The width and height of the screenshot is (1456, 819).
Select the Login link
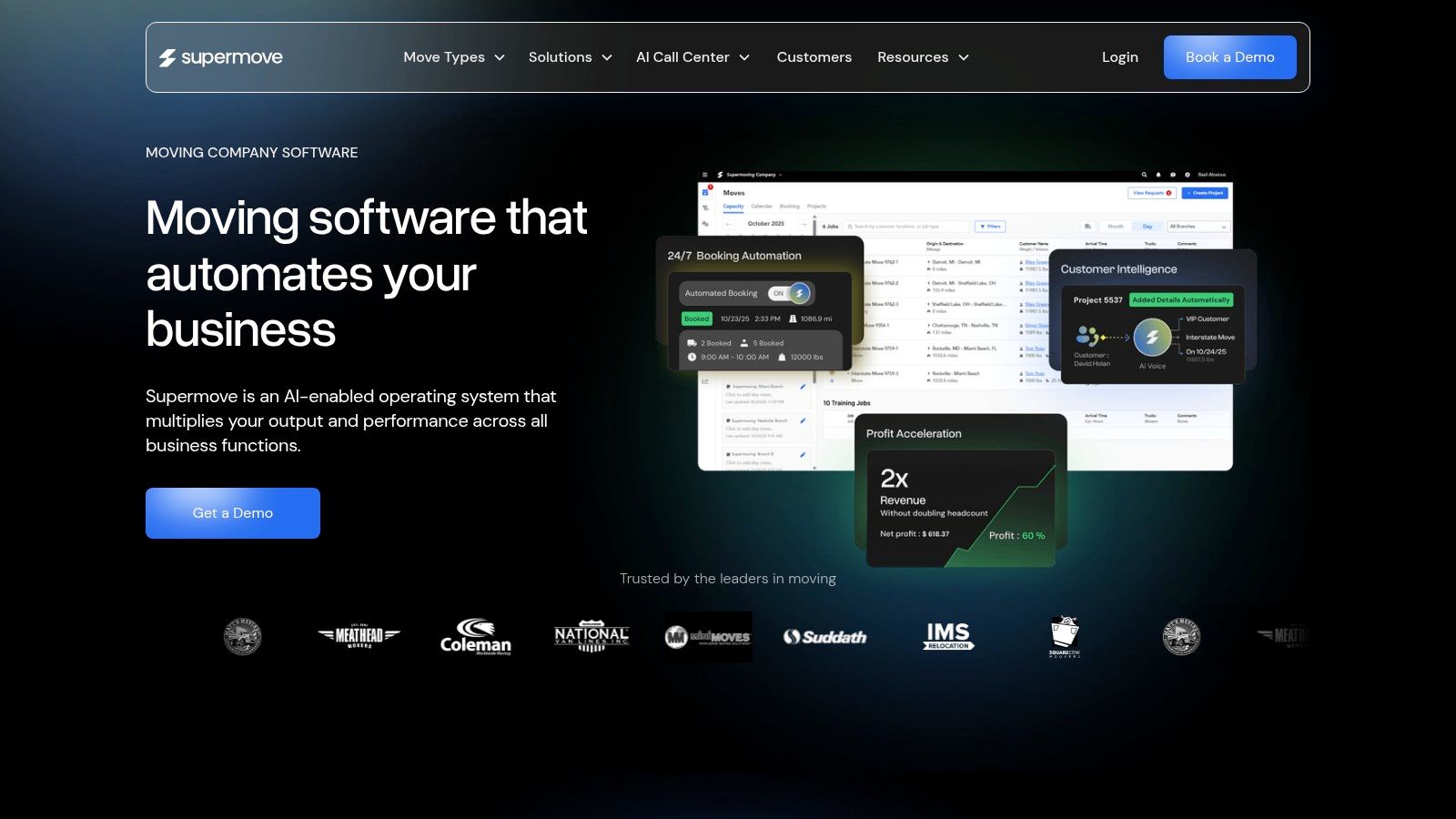tap(1120, 57)
